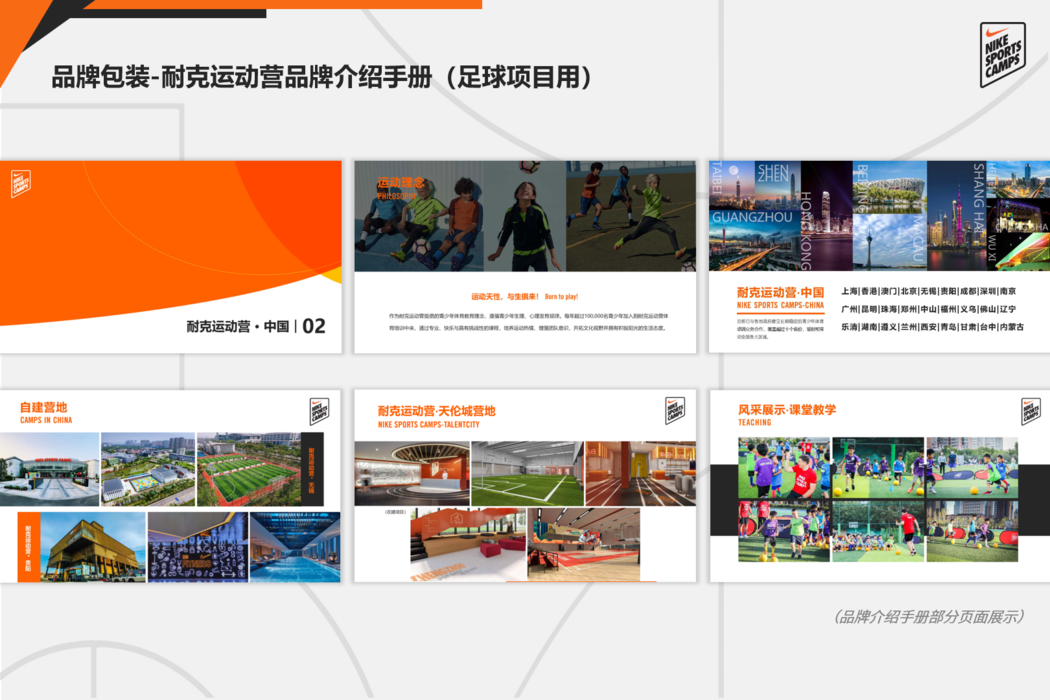Click the 自建营地 heading

point(44,407)
